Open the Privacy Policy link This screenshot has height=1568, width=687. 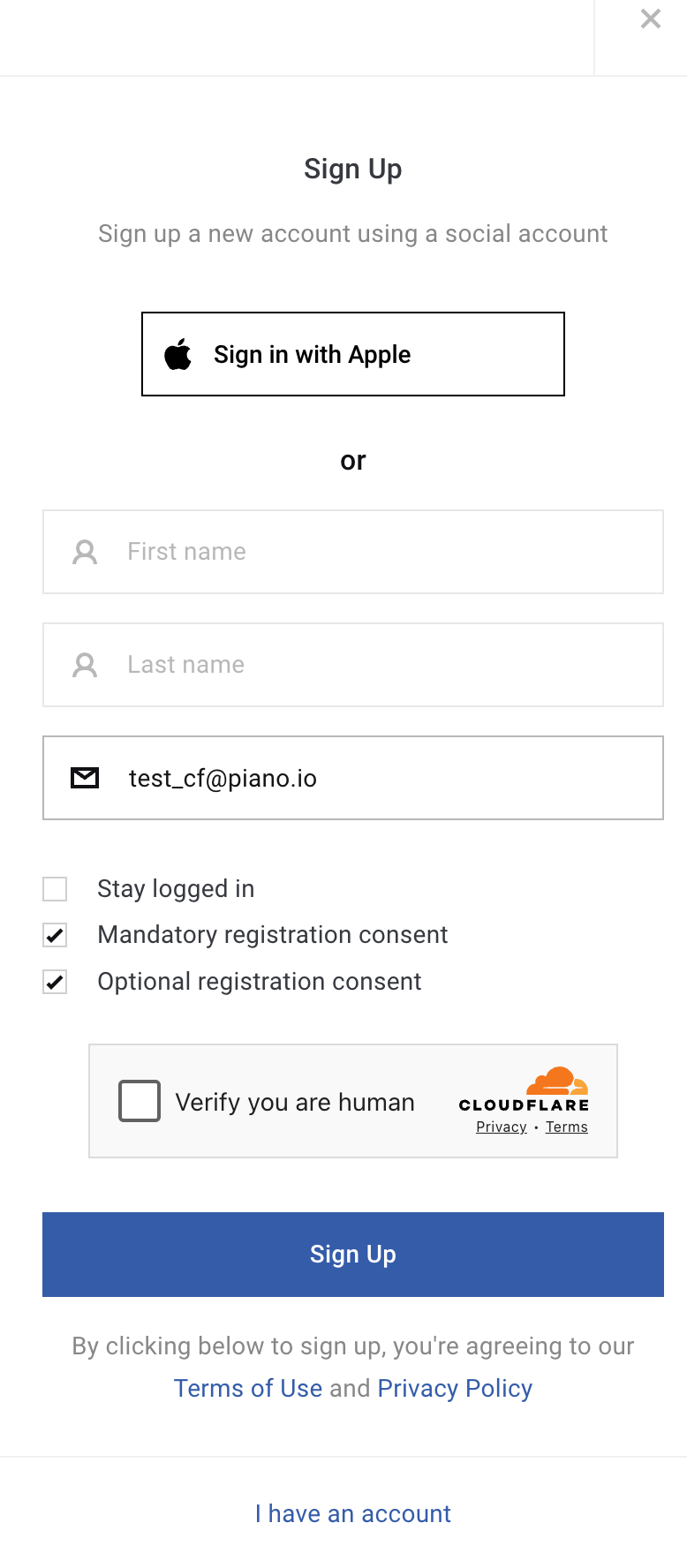pyautogui.click(x=455, y=1388)
